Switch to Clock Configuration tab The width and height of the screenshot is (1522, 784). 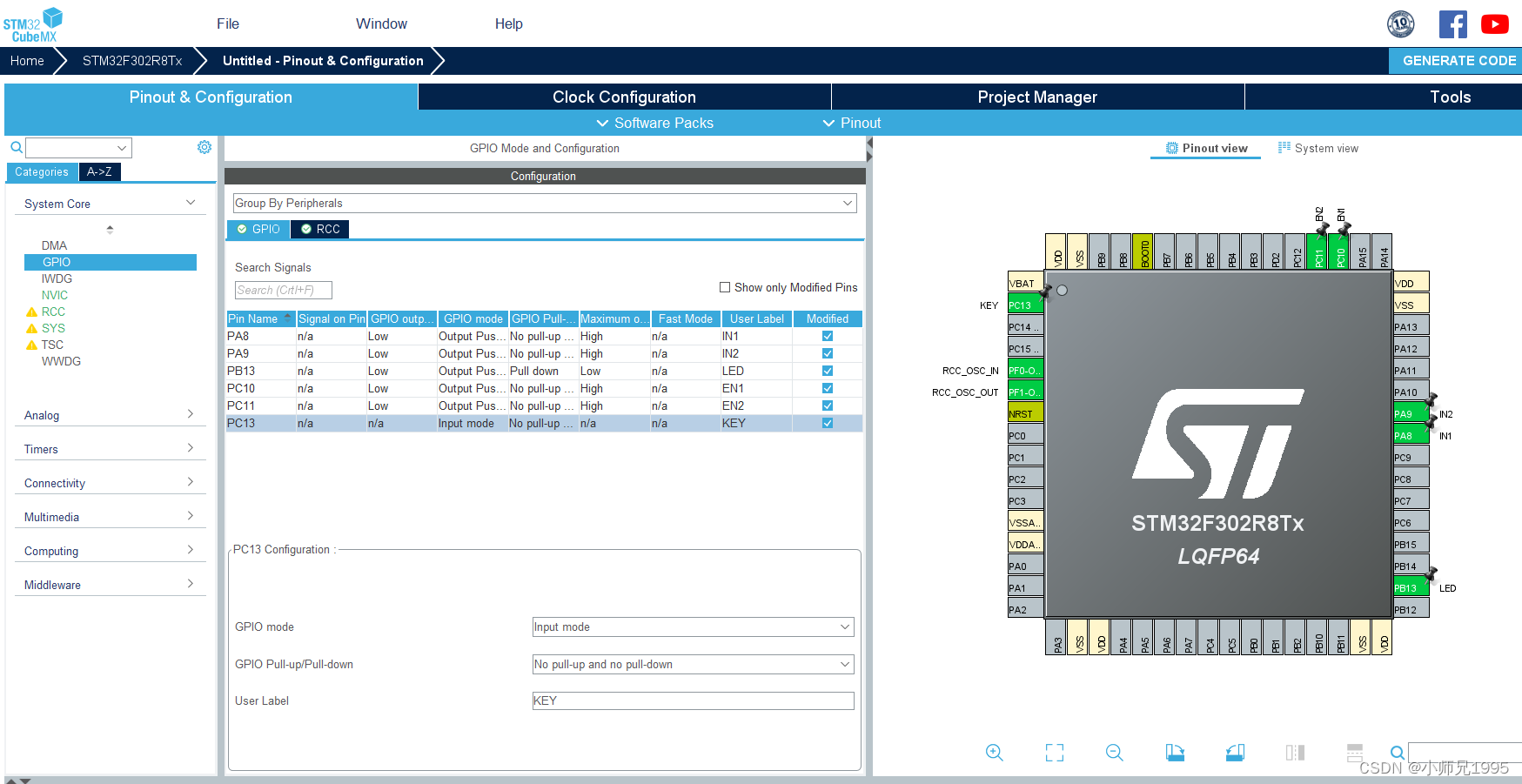pos(624,97)
